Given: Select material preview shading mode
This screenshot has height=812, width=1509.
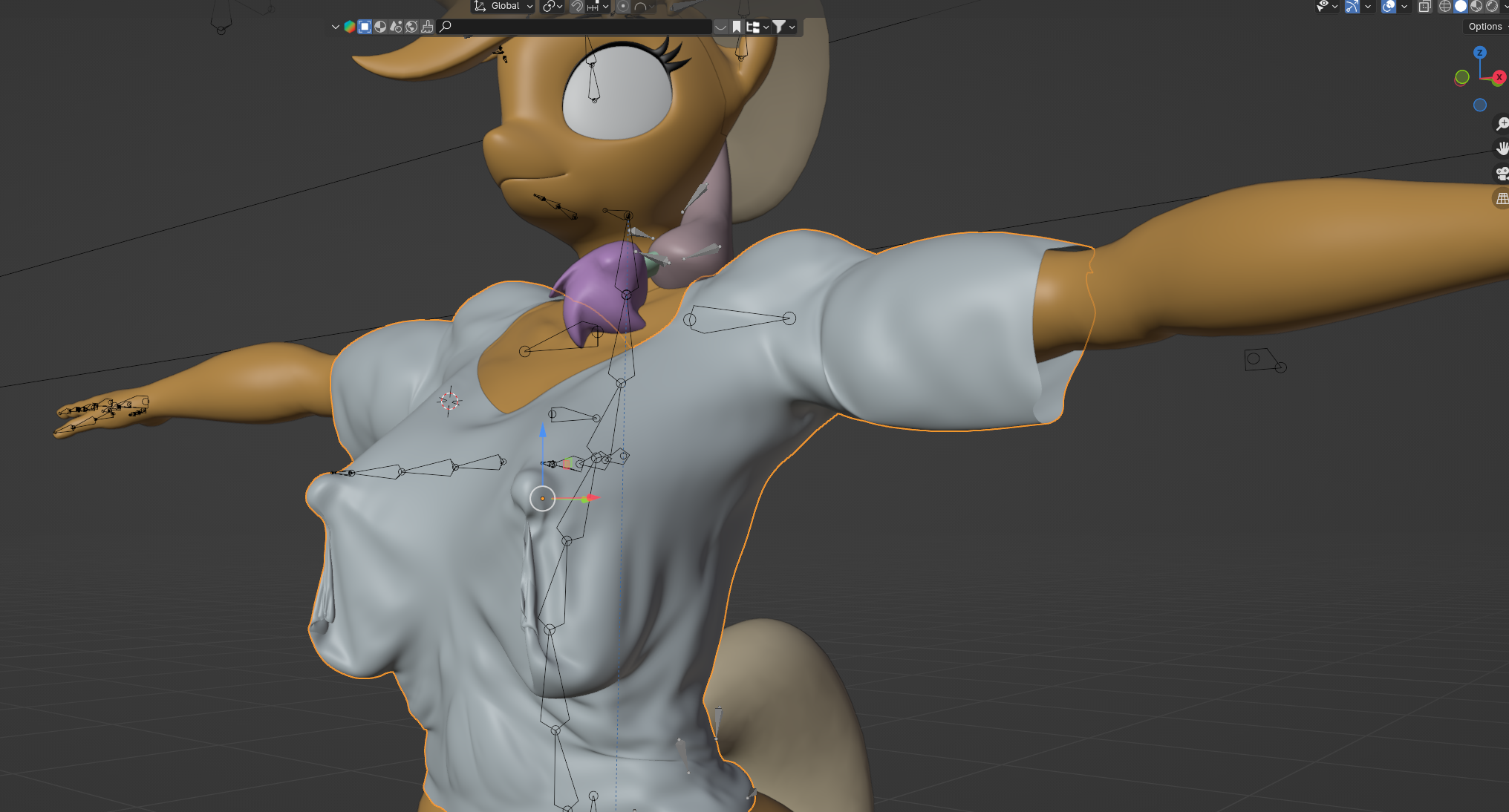Looking at the screenshot, I should click(x=1476, y=7).
